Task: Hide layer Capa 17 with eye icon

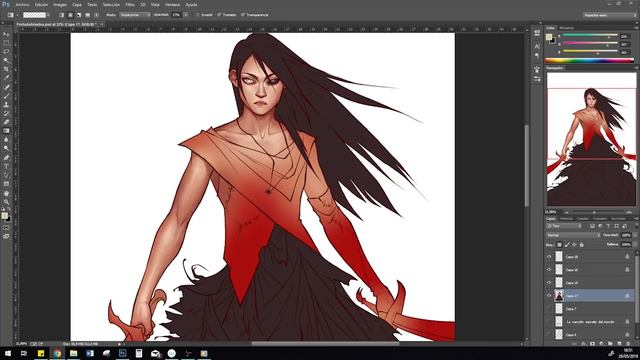Action: click(549, 296)
